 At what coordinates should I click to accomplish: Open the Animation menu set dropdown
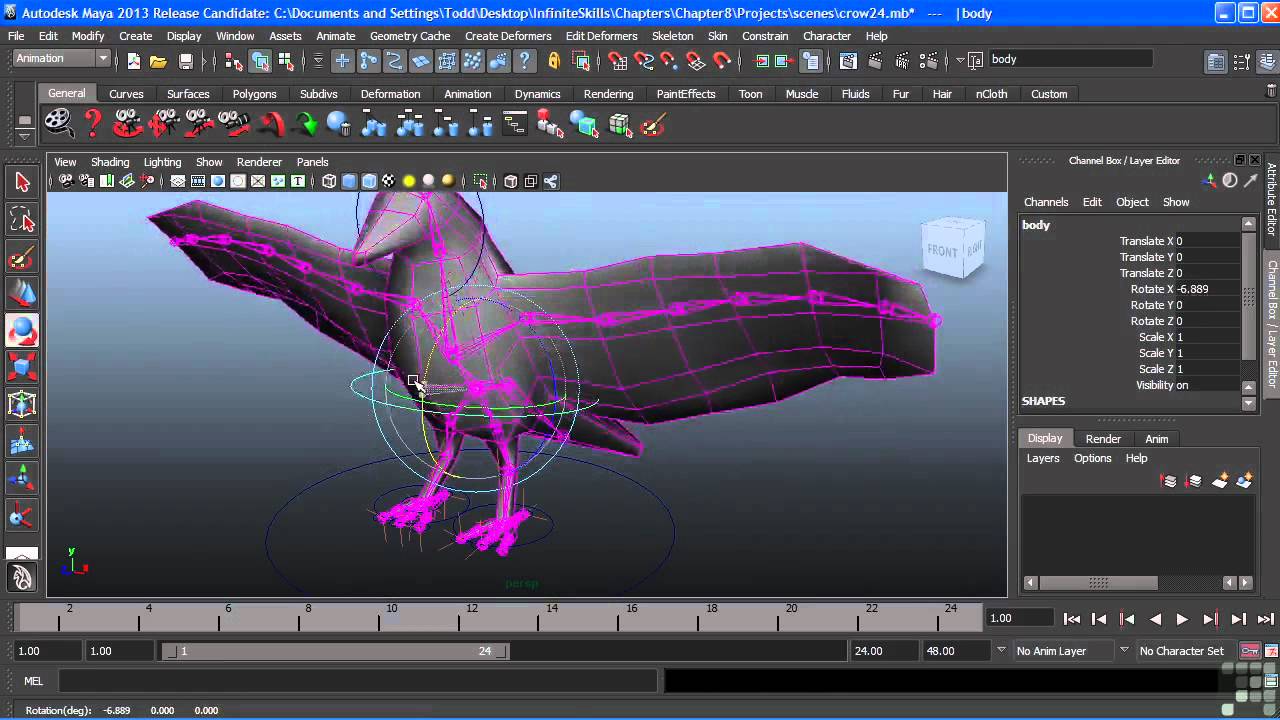click(61, 58)
